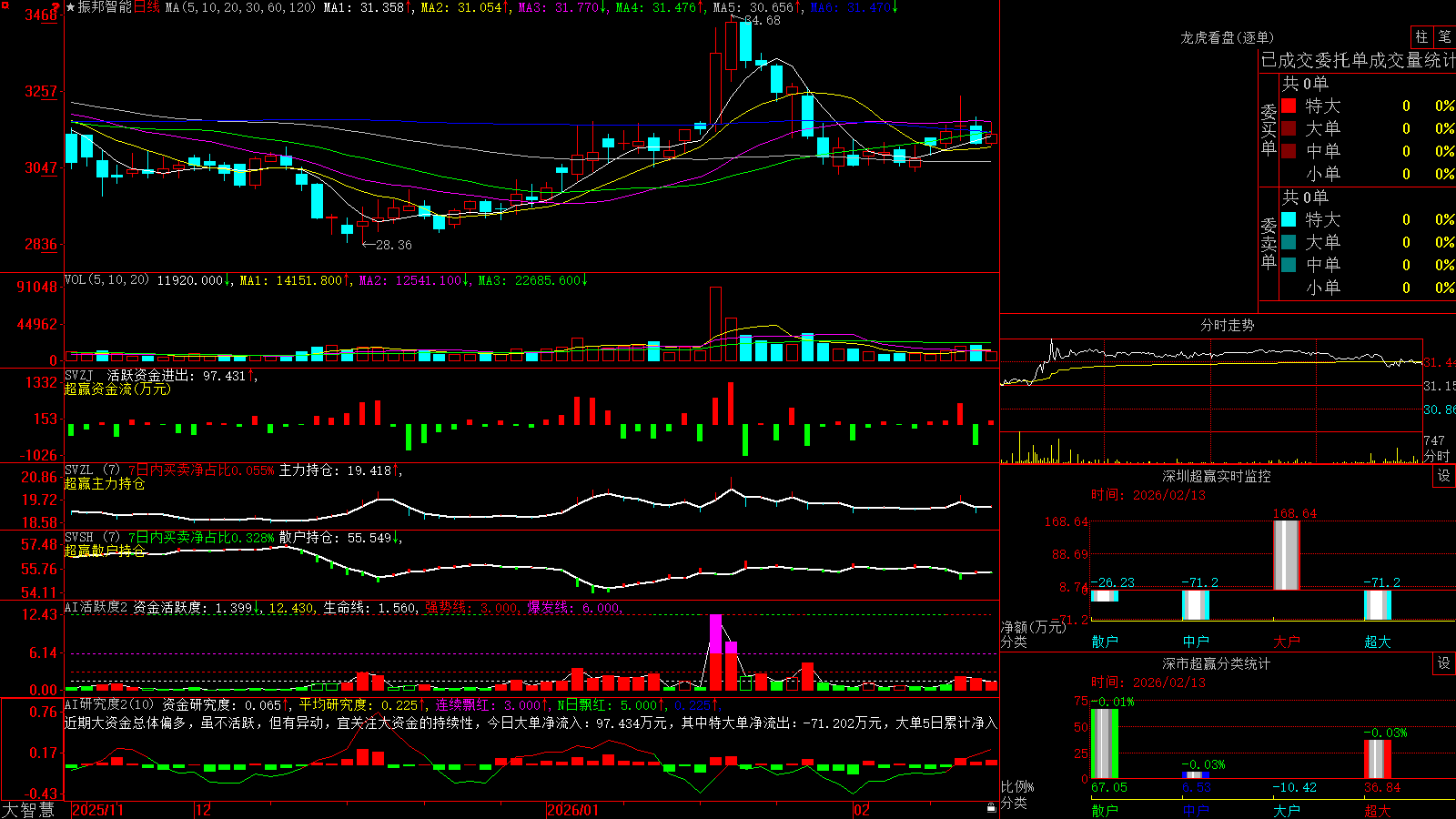Click the SVZL (7) indicator label

(92, 470)
